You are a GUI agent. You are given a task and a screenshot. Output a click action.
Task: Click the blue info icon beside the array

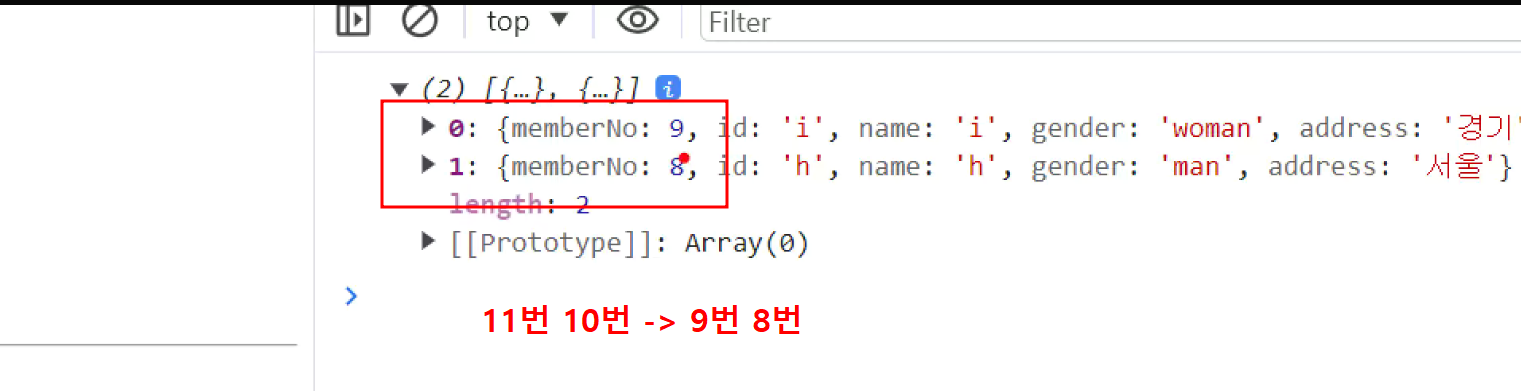coord(668,88)
